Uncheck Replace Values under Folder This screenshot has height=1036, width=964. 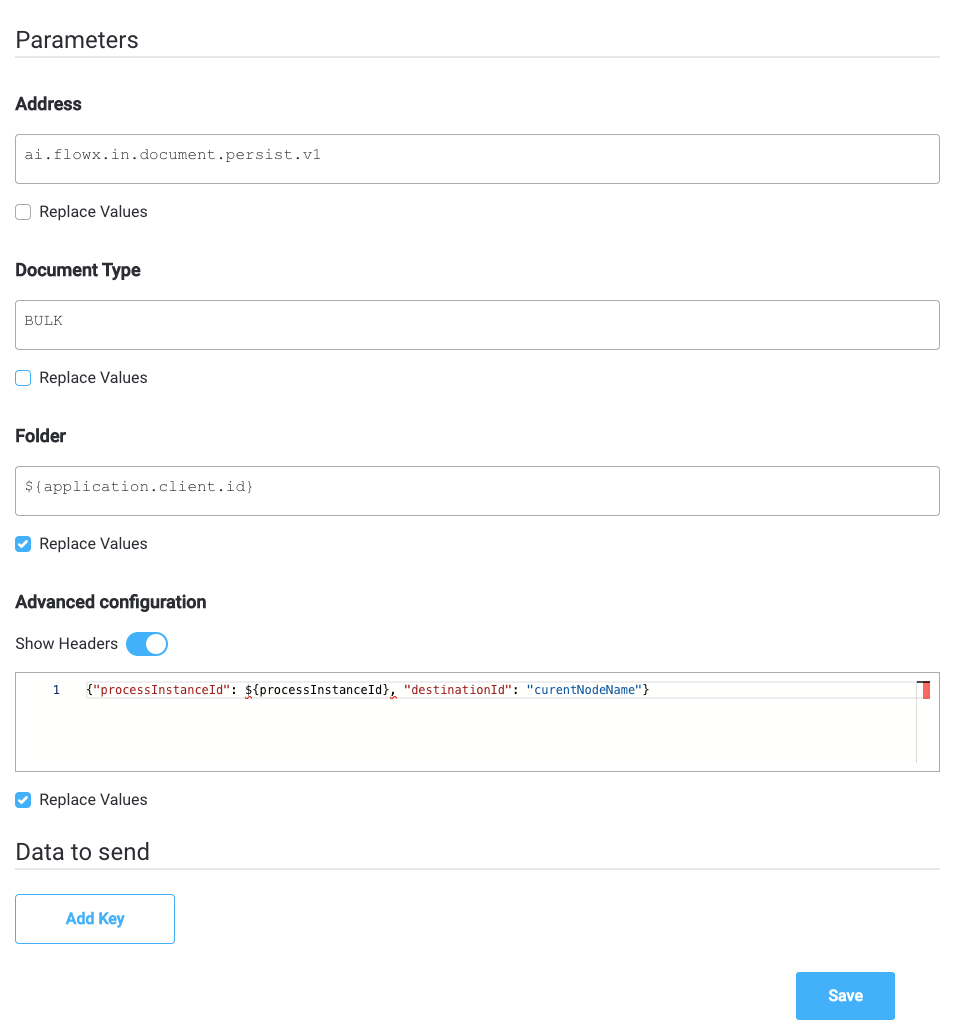(23, 544)
